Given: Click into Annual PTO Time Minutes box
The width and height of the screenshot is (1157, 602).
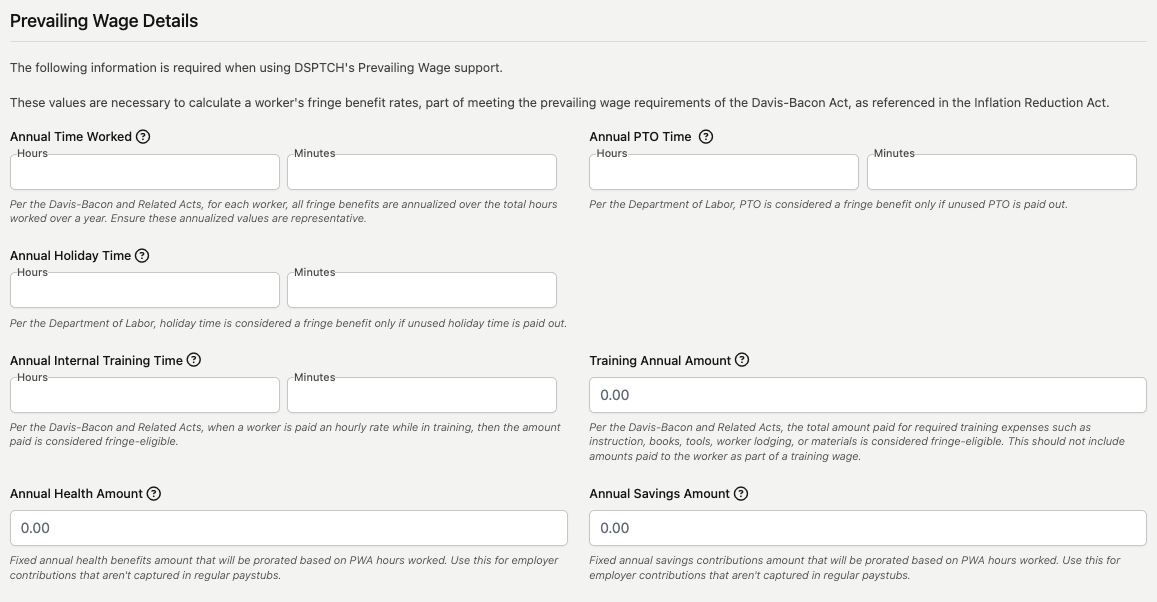Looking at the screenshot, I should point(1001,173).
